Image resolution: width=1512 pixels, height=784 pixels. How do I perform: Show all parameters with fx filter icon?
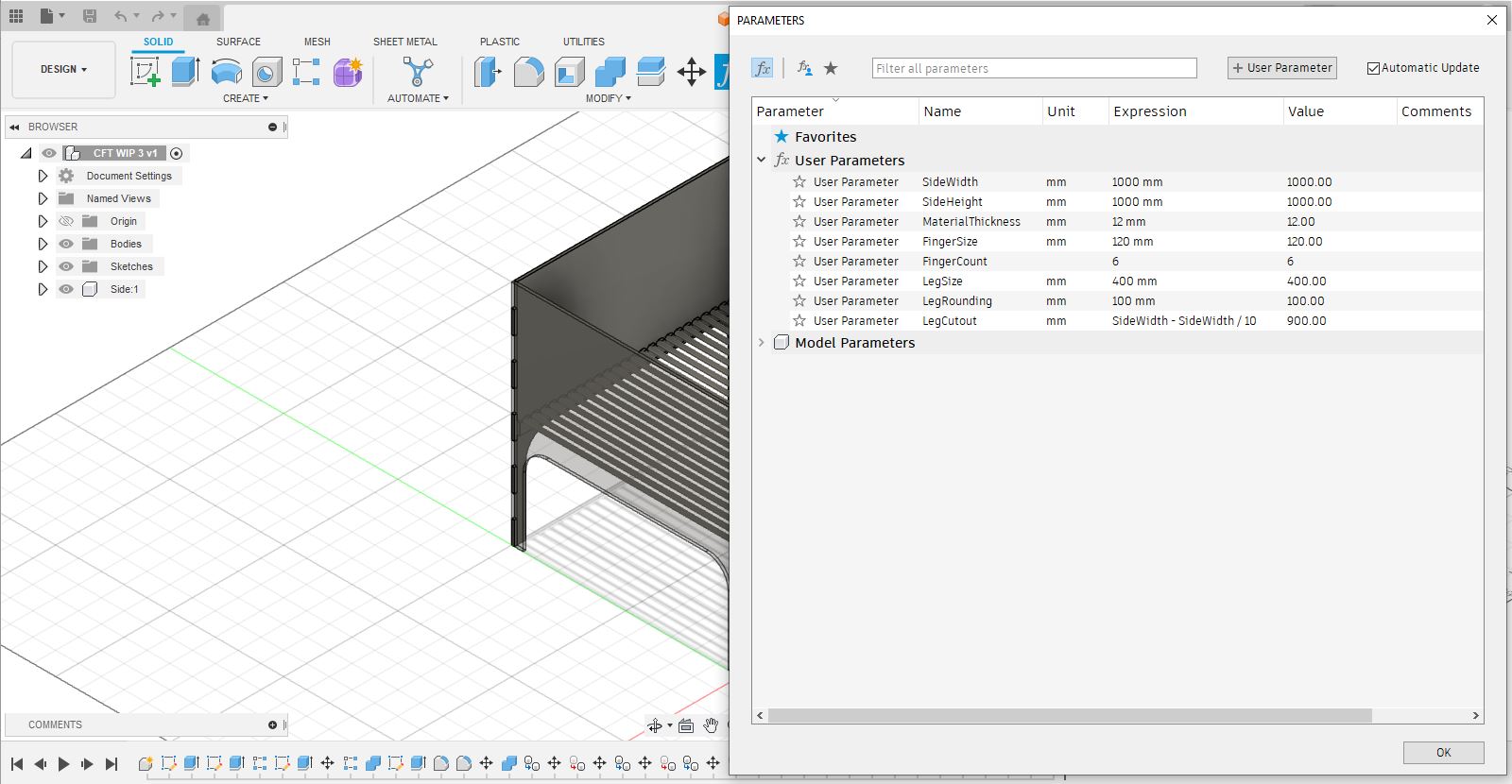763,68
